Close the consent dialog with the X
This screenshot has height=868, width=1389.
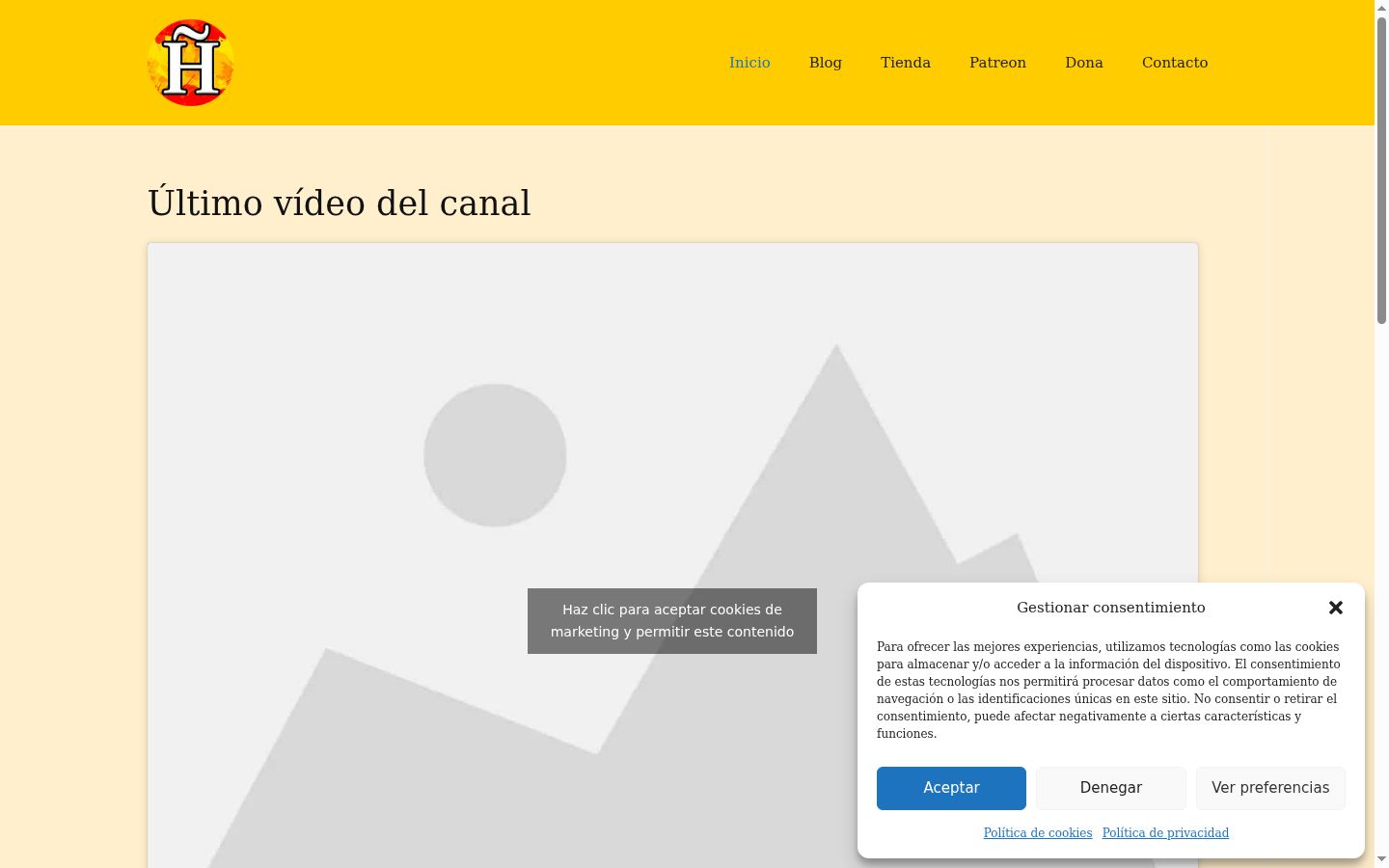[x=1336, y=608]
